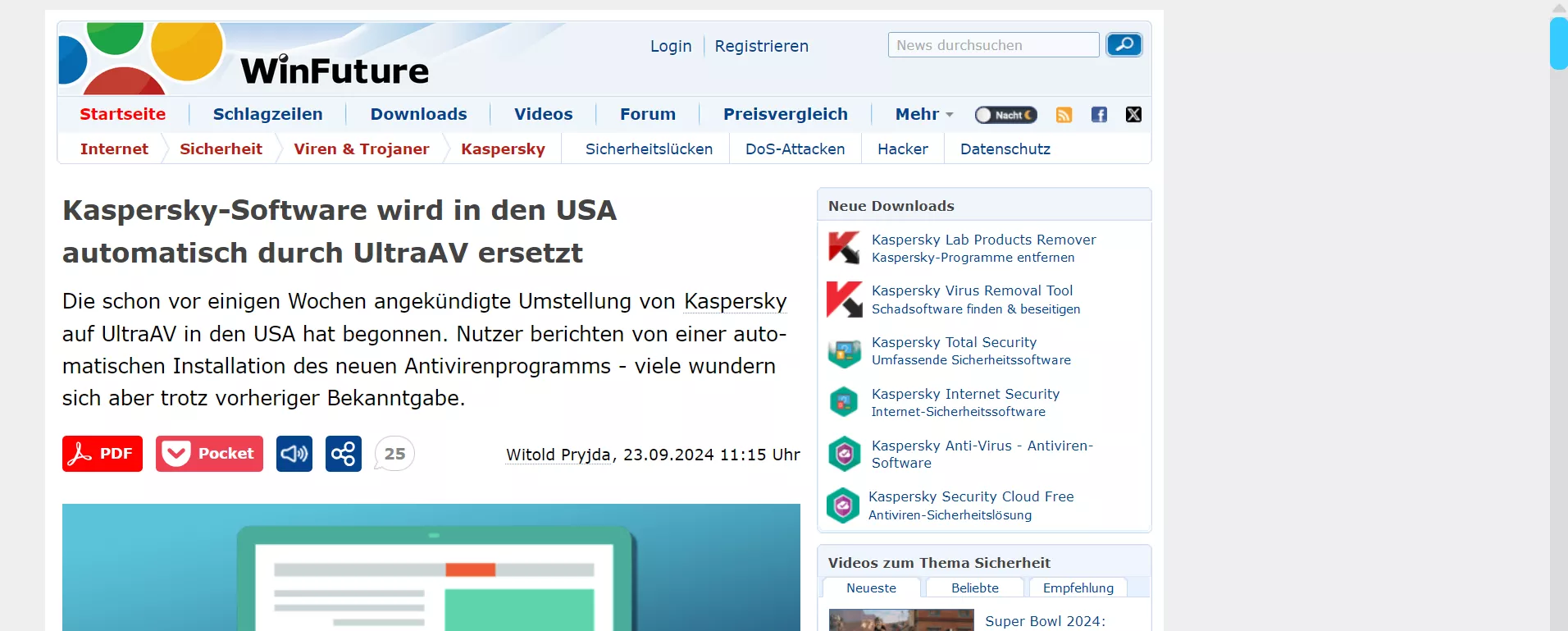Select the Viren & Trojaner breadcrumb
This screenshot has height=631, width=1568.
[362, 149]
